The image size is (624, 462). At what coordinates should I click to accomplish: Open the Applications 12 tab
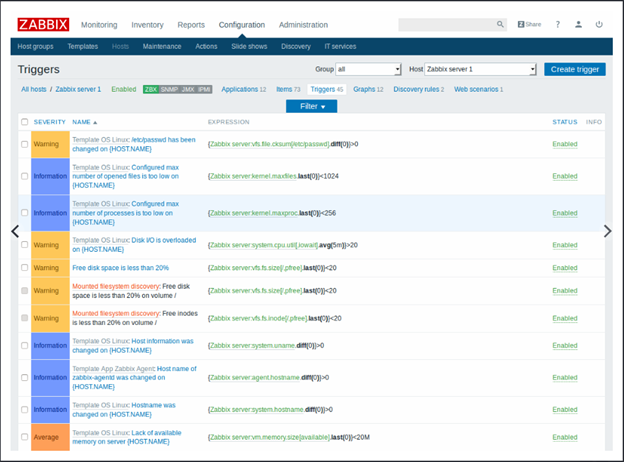(x=244, y=90)
